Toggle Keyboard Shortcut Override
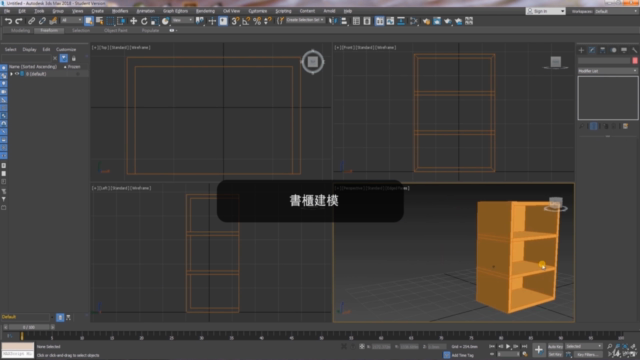 (x=223, y=21)
